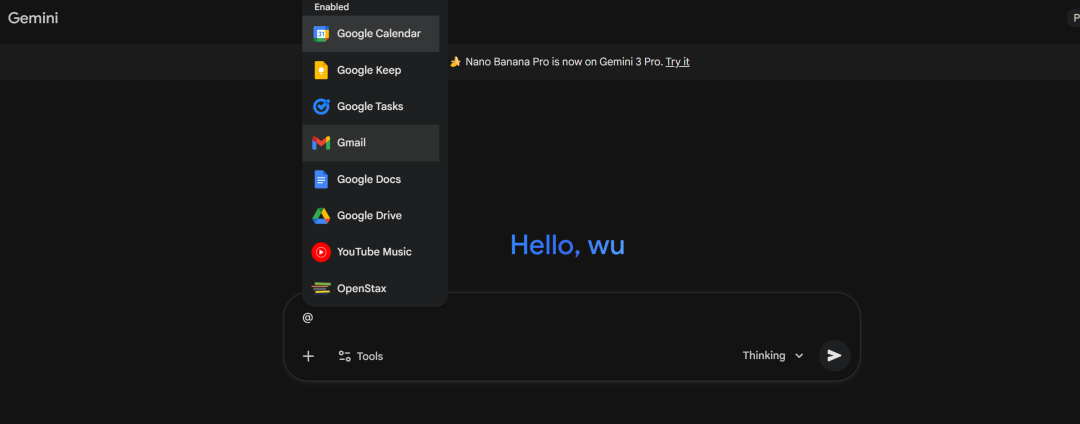1080x424 pixels.
Task: Expand the Thinking chevron arrow
Action: 799,356
